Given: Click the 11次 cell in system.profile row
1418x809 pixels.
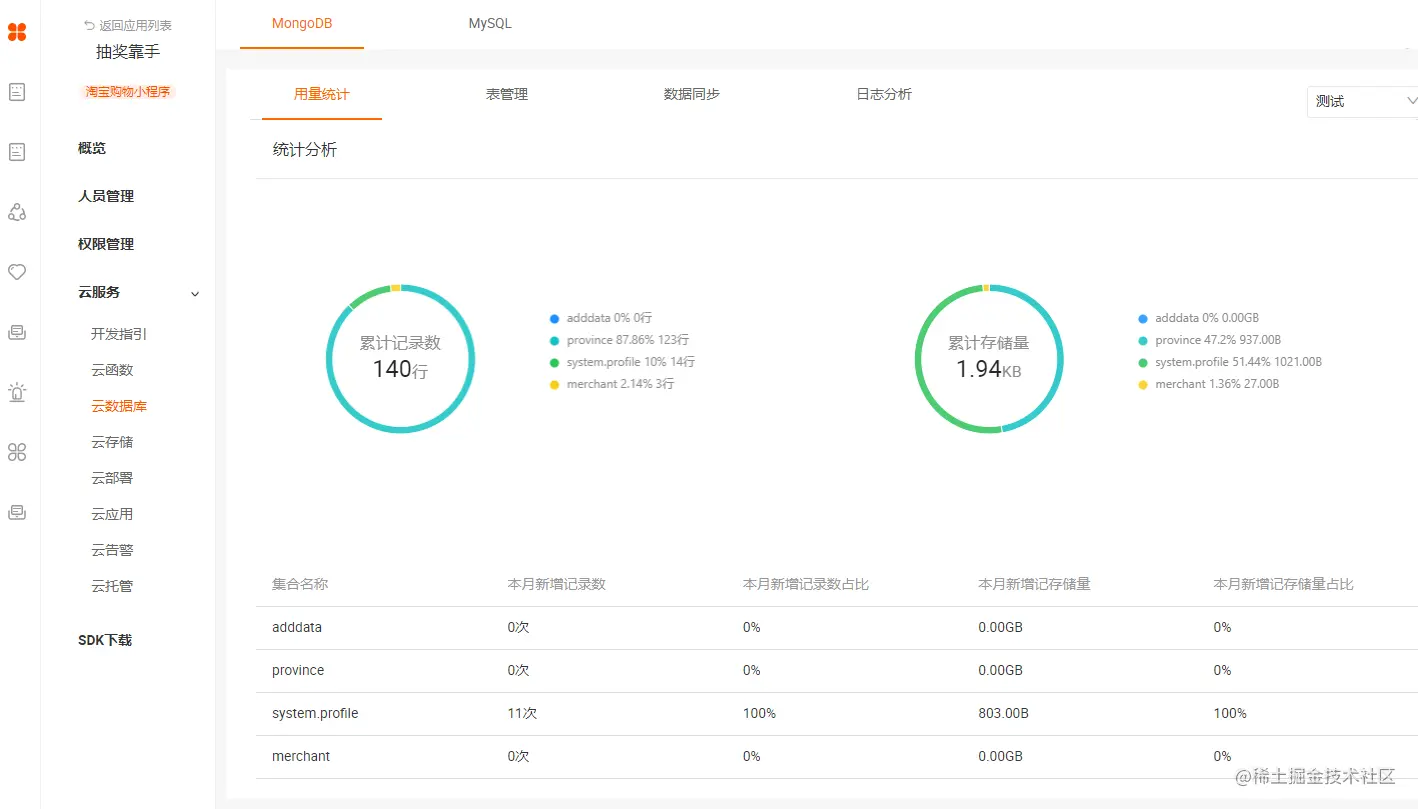Looking at the screenshot, I should [522, 713].
